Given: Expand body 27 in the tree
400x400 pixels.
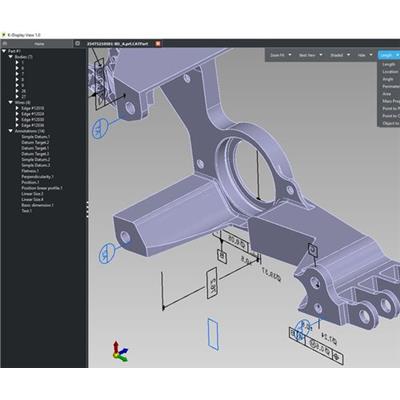Looking at the screenshot, I should tap(17, 97).
